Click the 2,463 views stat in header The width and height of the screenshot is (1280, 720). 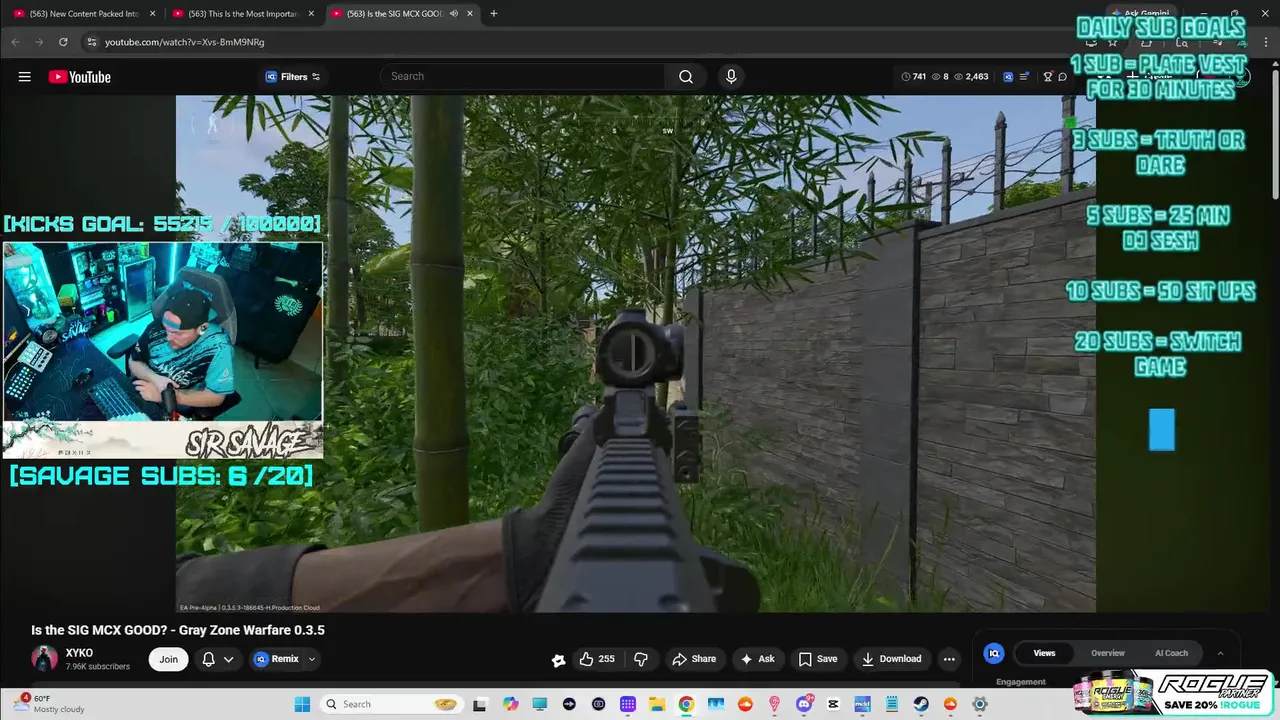point(971,76)
